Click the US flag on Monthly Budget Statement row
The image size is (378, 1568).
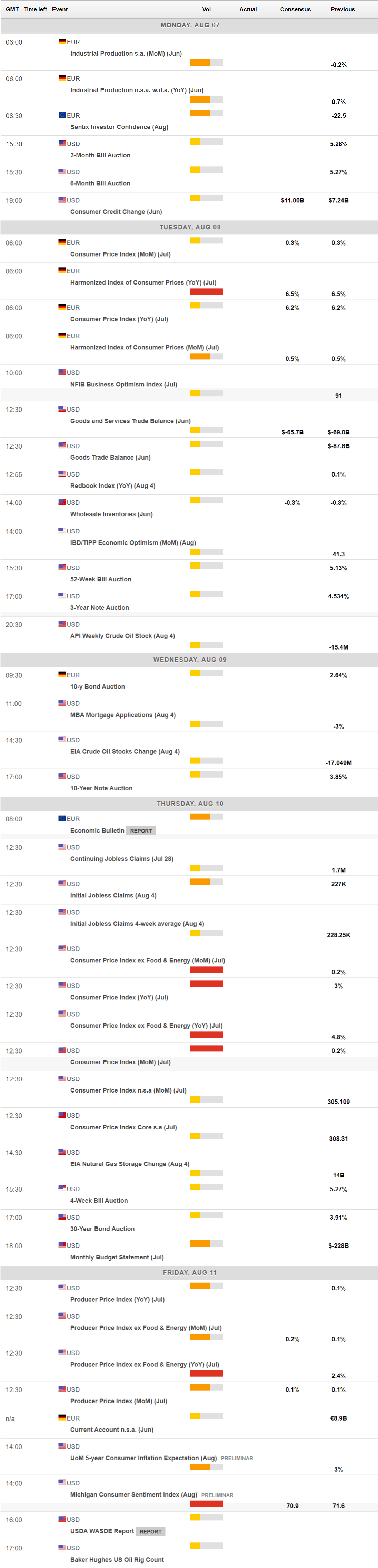pos(62,1245)
